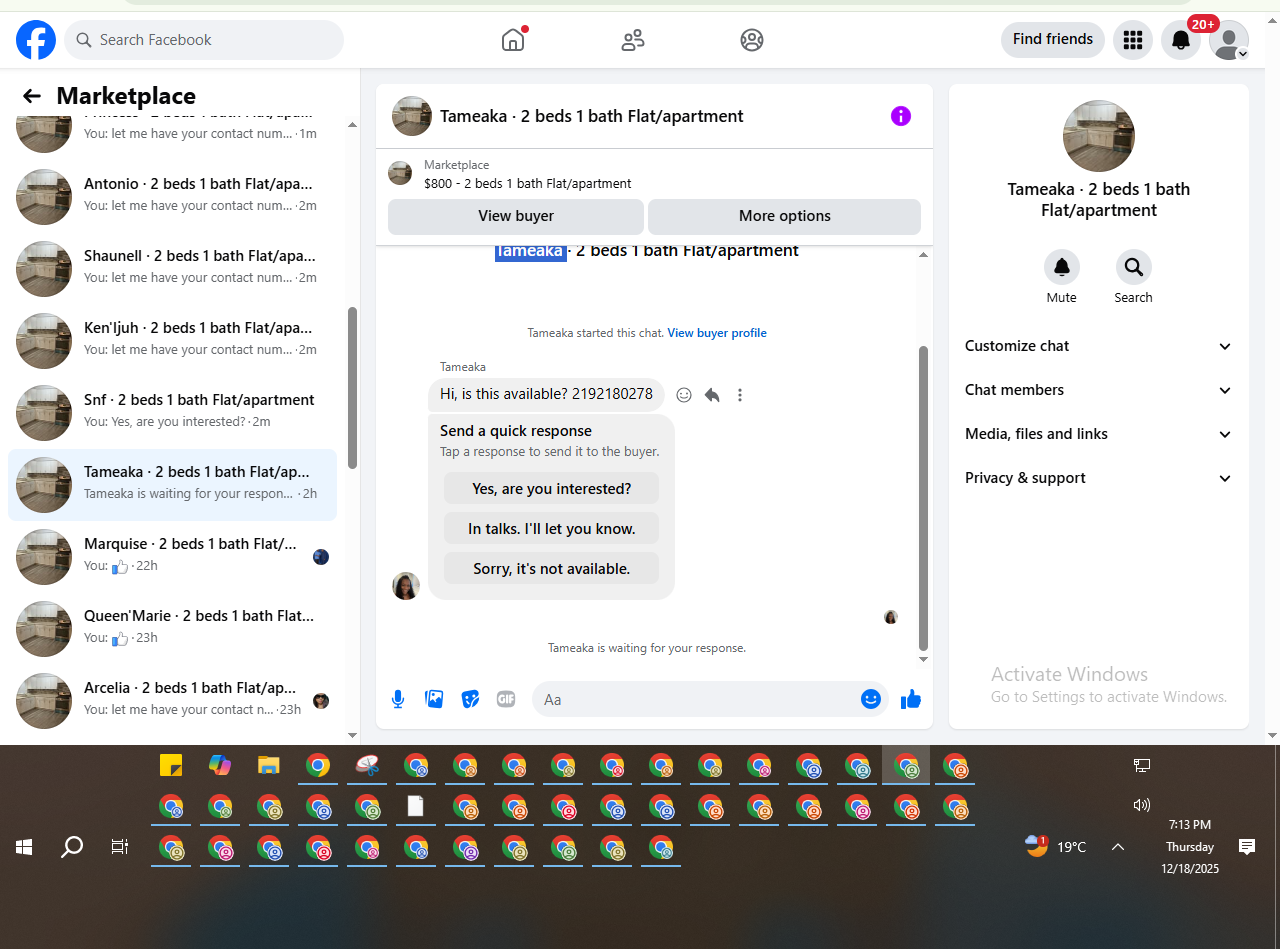The image size is (1280, 949).
Task: Click the conversation list scrollbar thumb
Action: pos(352,388)
